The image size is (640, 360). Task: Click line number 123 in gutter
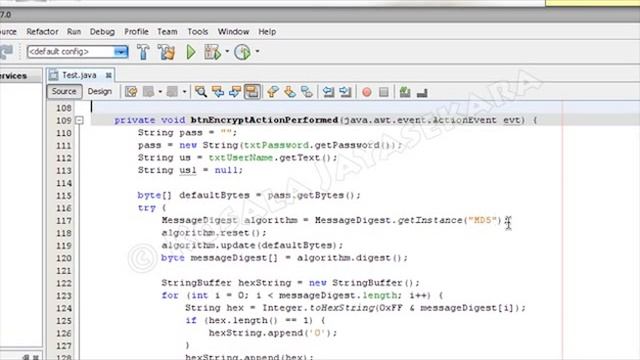pyautogui.click(x=64, y=296)
